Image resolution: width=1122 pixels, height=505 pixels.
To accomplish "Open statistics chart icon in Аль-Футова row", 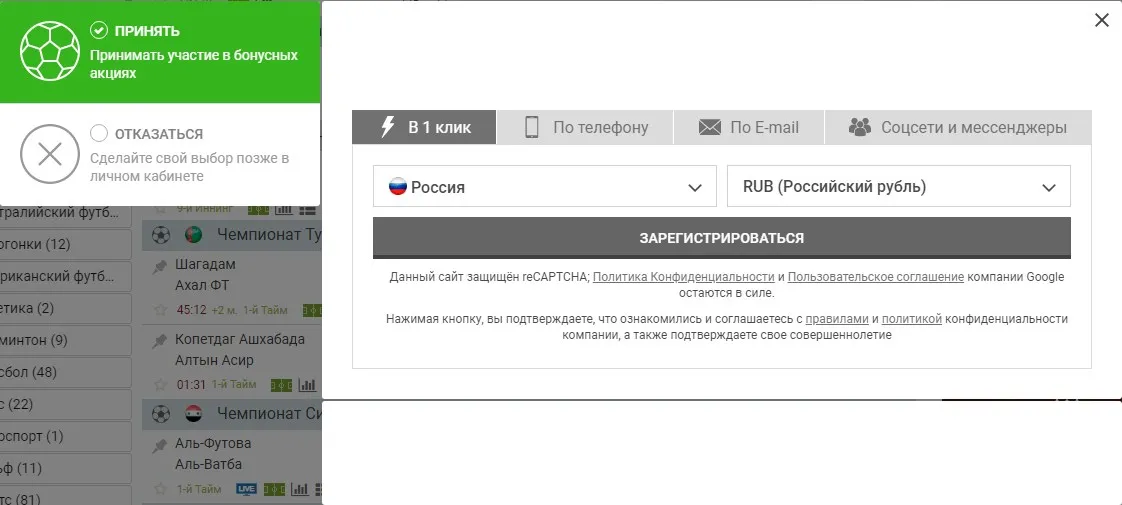I will pos(300,490).
